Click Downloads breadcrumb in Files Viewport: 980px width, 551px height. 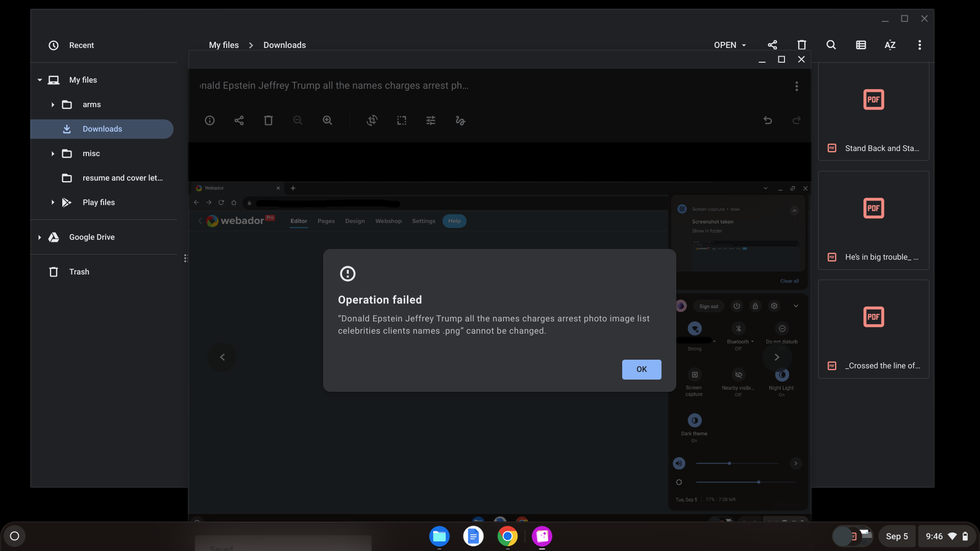click(x=284, y=45)
